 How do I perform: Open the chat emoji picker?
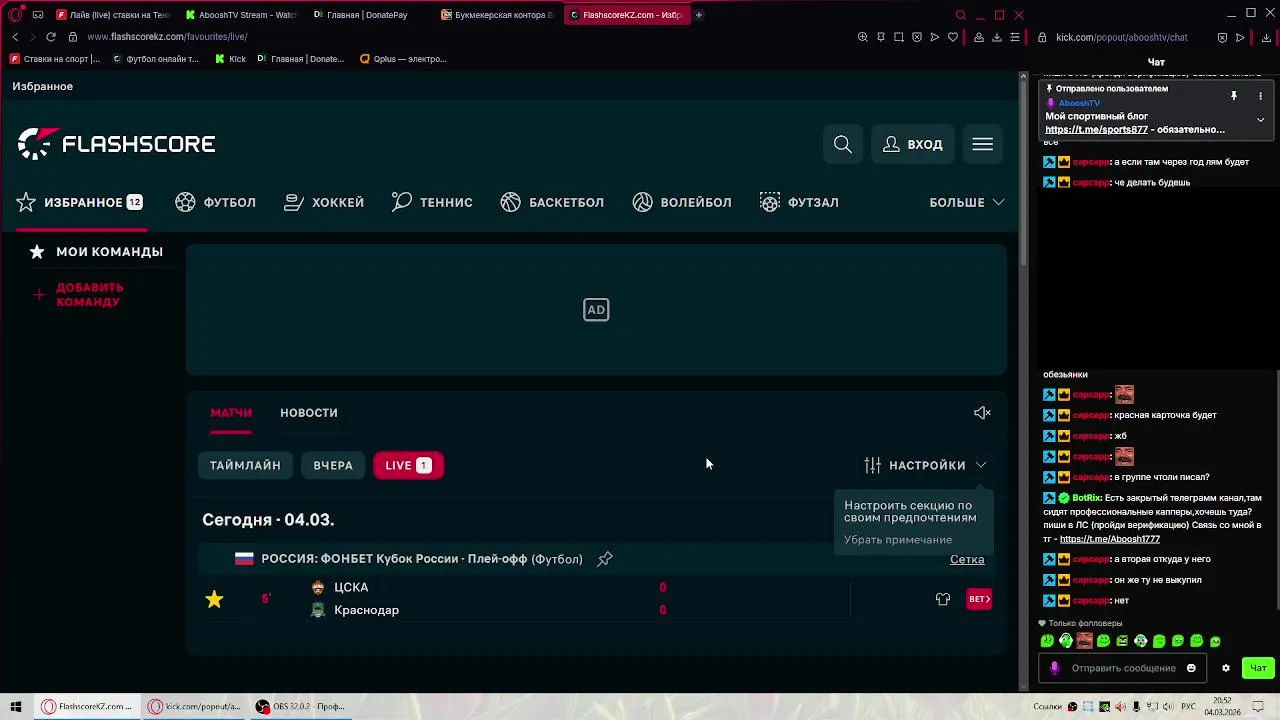coord(1191,668)
